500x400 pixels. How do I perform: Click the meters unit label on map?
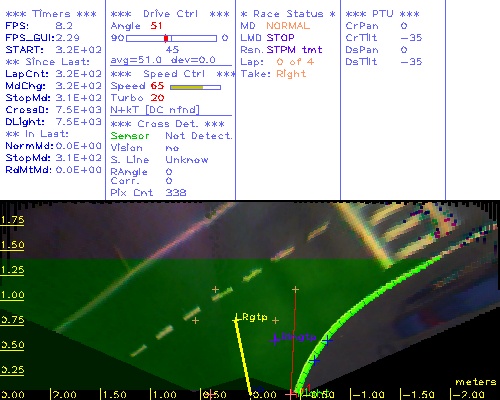476,382
